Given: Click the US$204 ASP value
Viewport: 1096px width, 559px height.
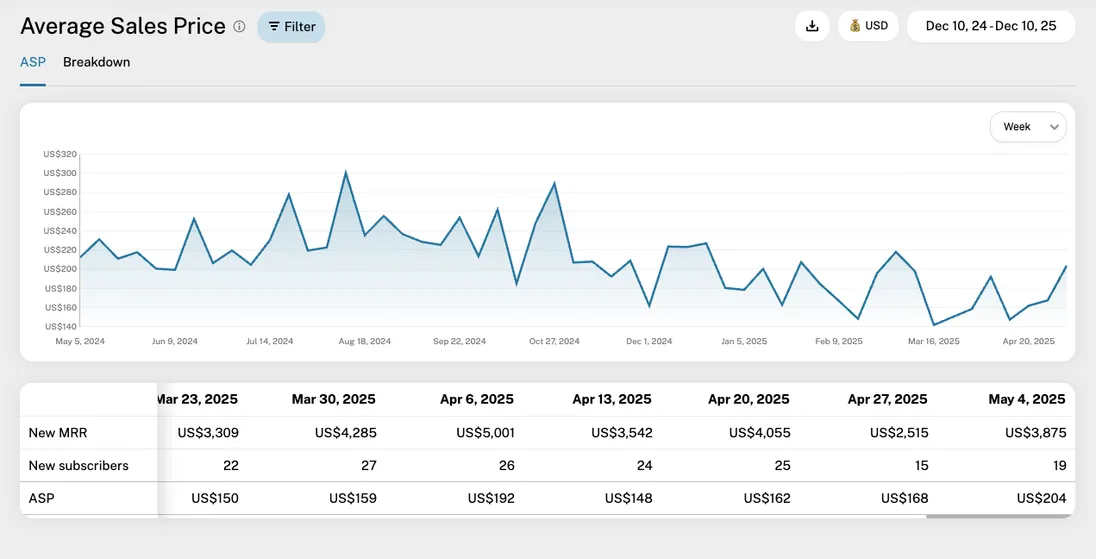Looking at the screenshot, I should [x=1041, y=498].
